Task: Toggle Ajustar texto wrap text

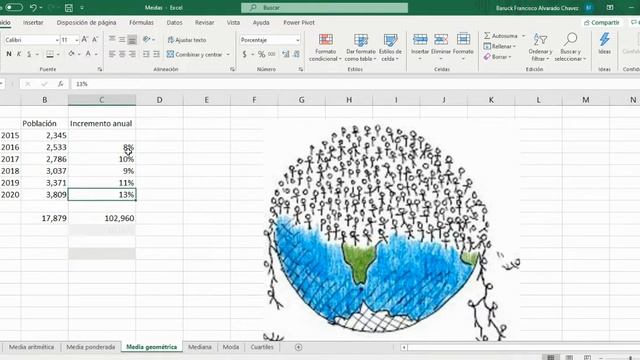Action: point(187,40)
